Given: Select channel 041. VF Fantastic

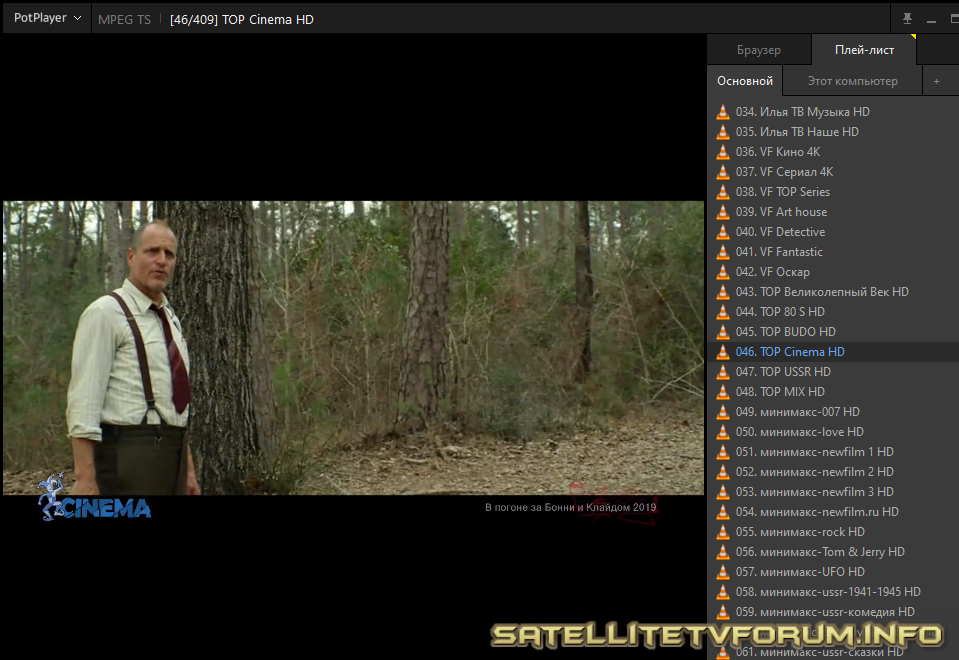Looking at the screenshot, I should click(833, 251).
